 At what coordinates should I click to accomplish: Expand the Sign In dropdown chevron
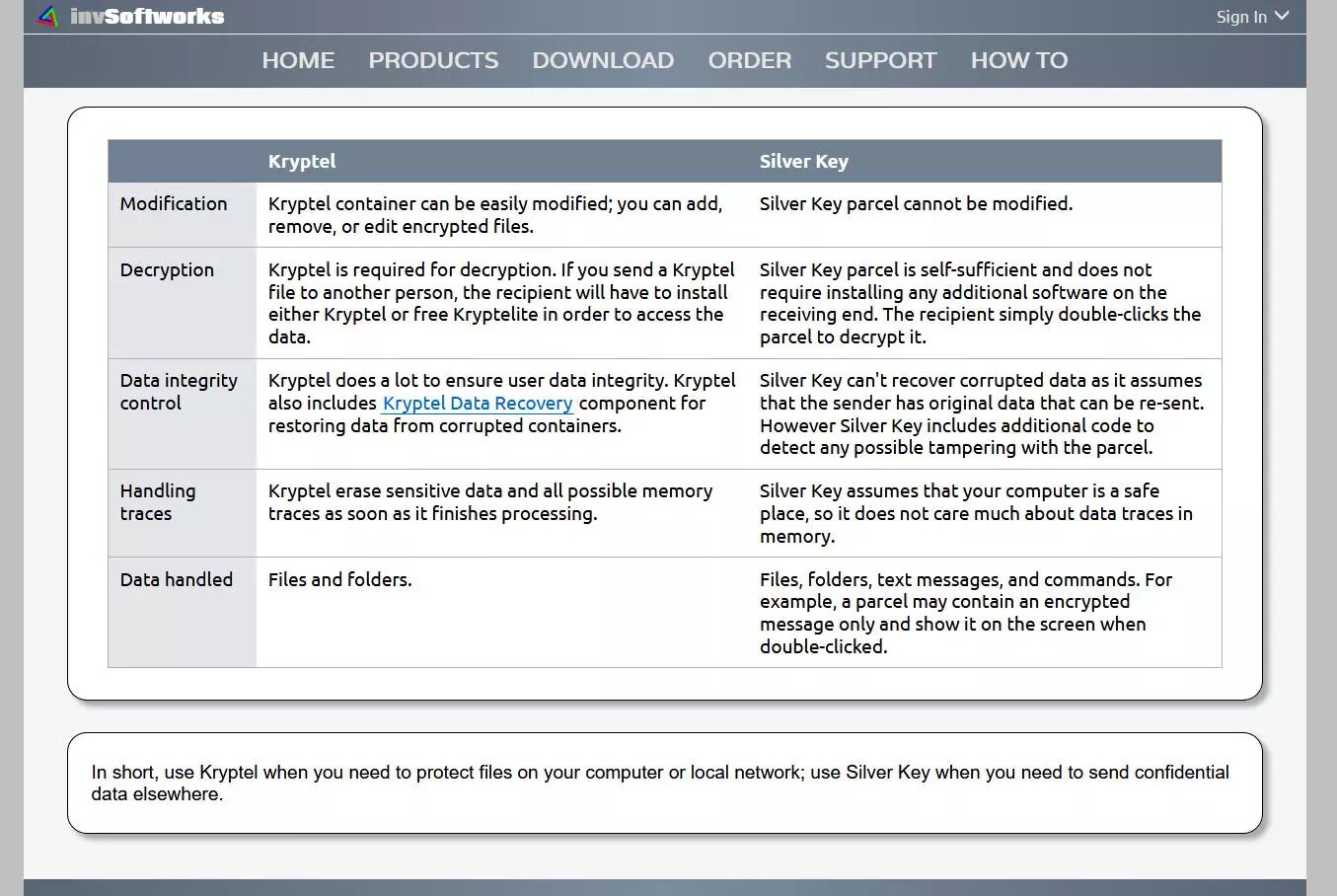click(1282, 16)
